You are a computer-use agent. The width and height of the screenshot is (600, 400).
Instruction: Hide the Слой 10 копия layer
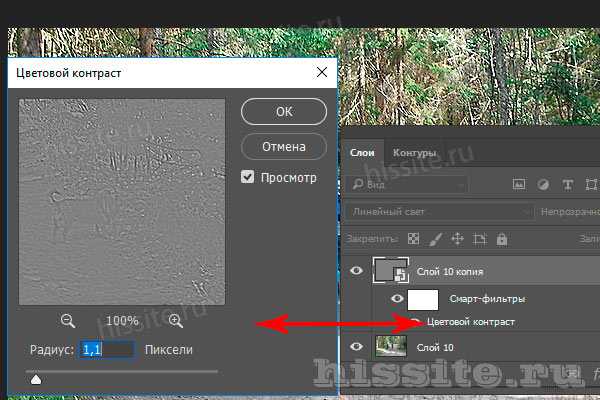[x=358, y=271]
